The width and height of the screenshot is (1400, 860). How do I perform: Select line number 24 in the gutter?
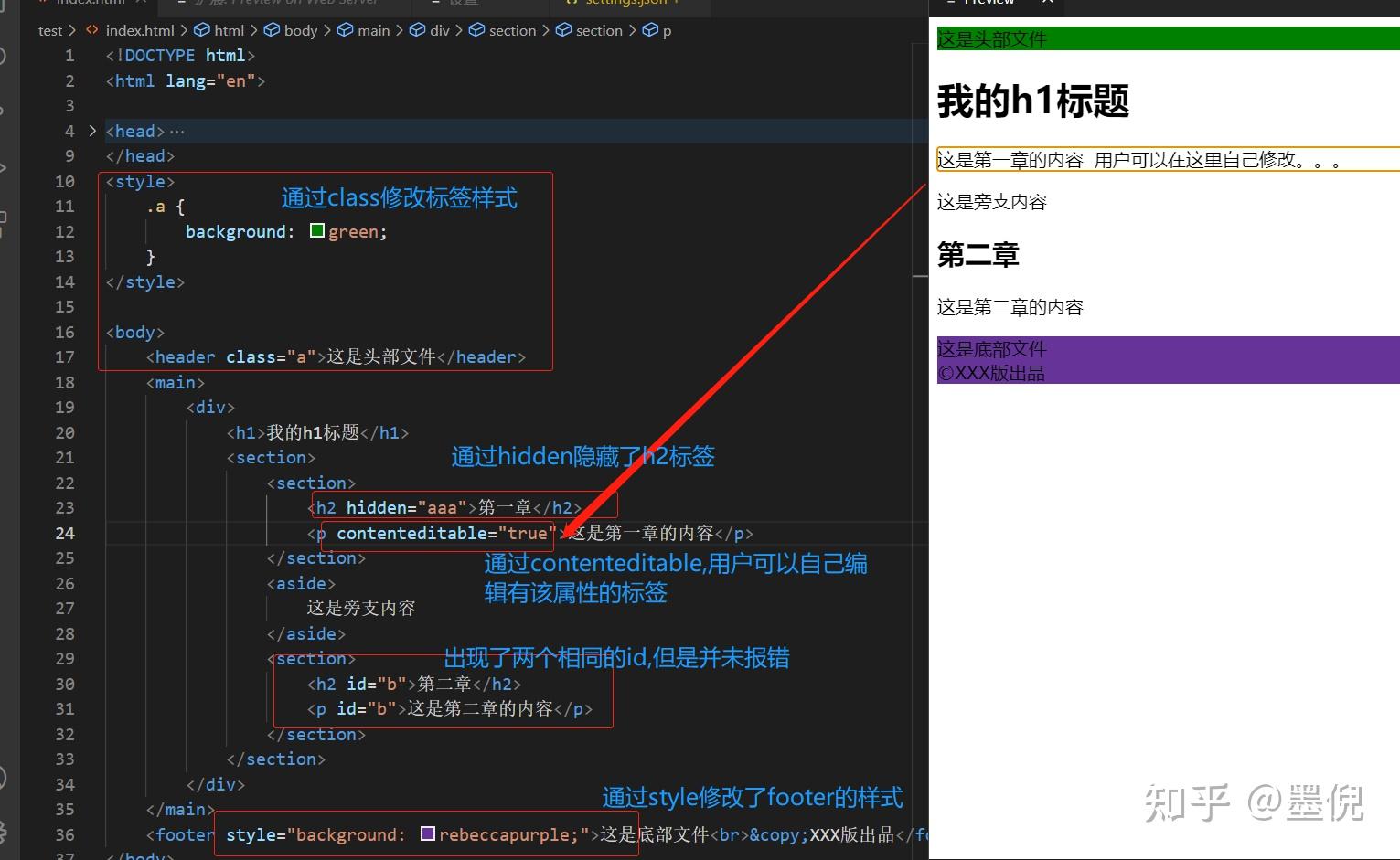(65, 533)
